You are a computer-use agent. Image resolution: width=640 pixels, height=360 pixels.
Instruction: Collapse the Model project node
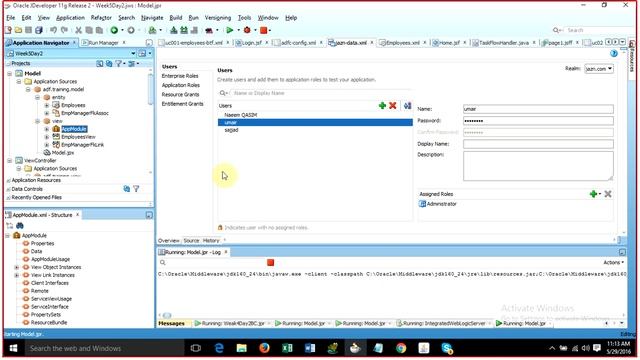pos(9,73)
